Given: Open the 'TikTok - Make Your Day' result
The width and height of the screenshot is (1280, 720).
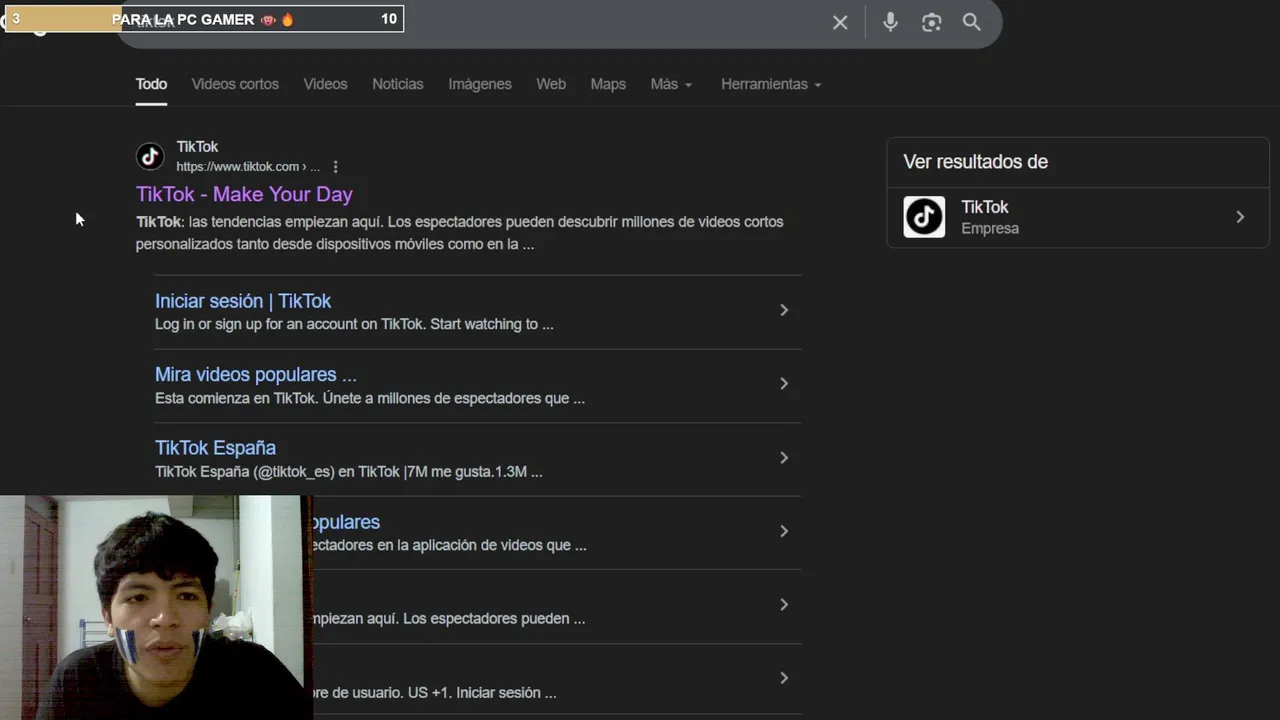Looking at the screenshot, I should 244,194.
